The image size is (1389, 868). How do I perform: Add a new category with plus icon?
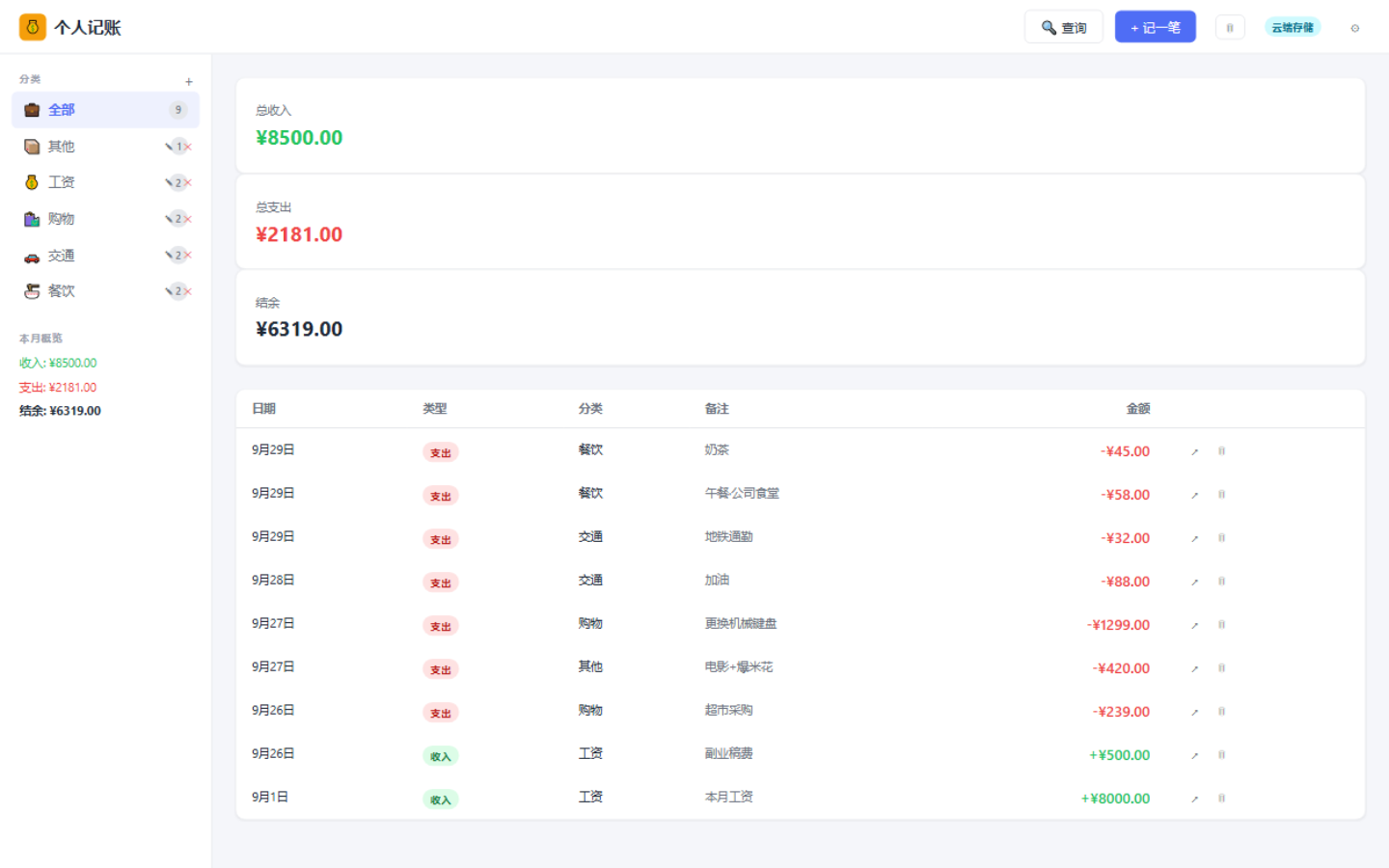189,81
